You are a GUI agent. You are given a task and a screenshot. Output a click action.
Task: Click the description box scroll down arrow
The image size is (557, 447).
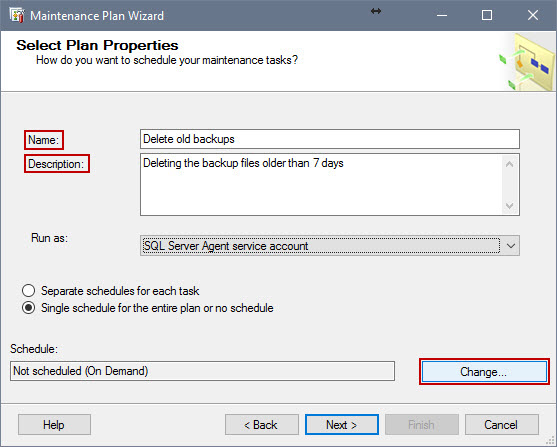(x=509, y=206)
